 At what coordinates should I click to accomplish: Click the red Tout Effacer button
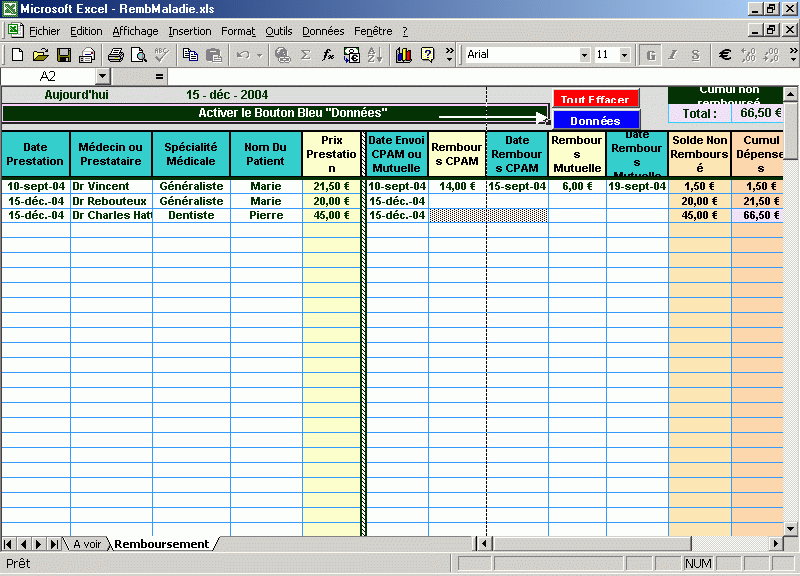click(595, 98)
